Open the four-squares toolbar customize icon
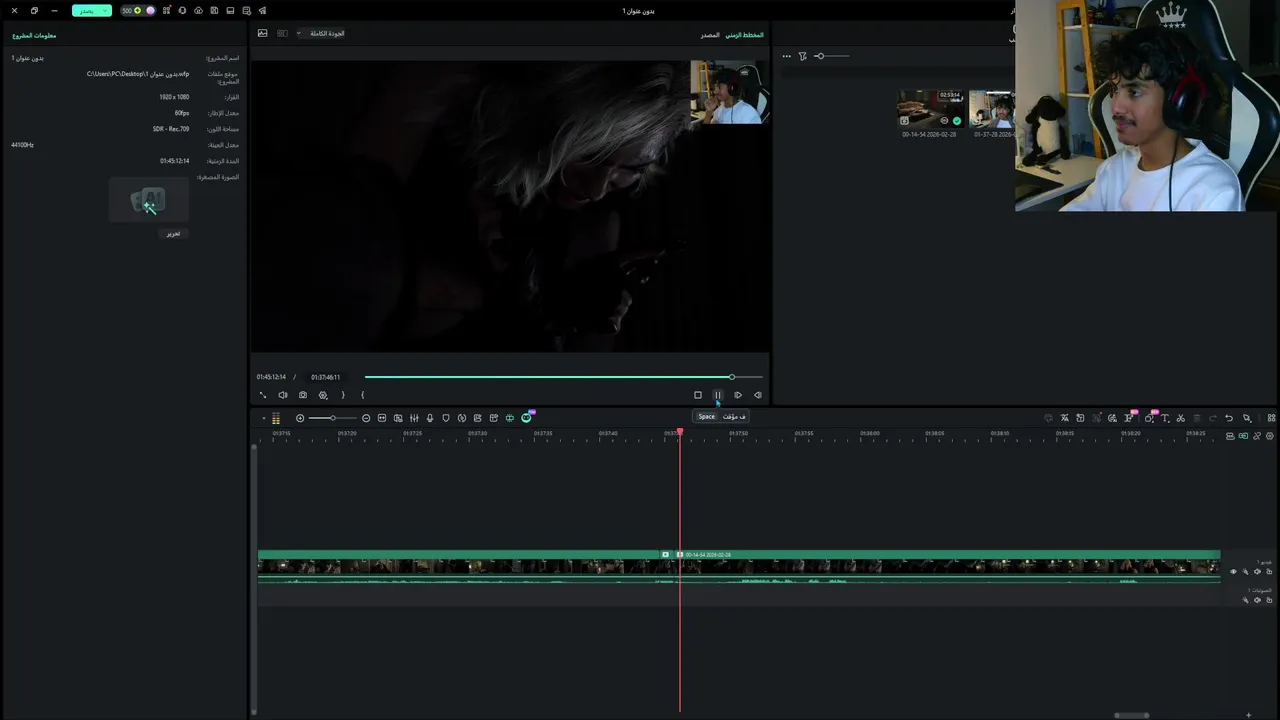Screen dimensions: 1280x720 pyautogui.click(x=1271, y=418)
